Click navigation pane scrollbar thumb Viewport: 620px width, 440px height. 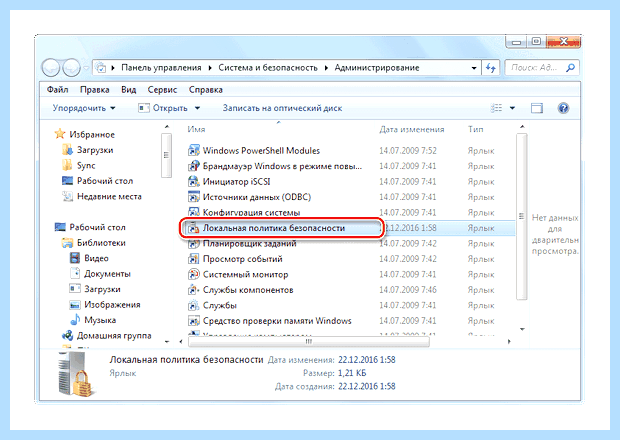click(x=166, y=155)
